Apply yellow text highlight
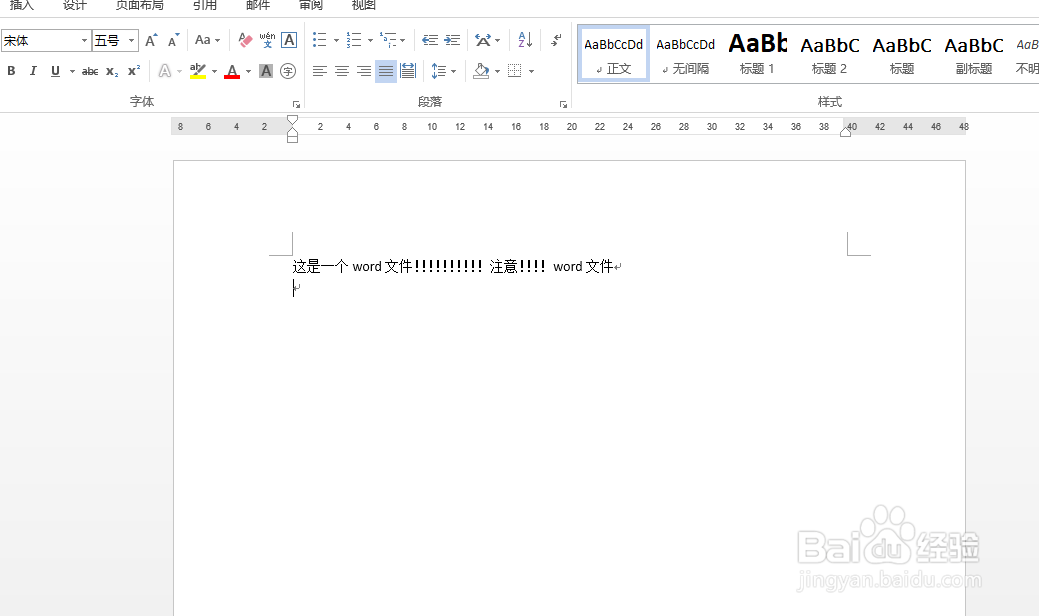The height and width of the screenshot is (616, 1039). pyautogui.click(x=197, y=71)
